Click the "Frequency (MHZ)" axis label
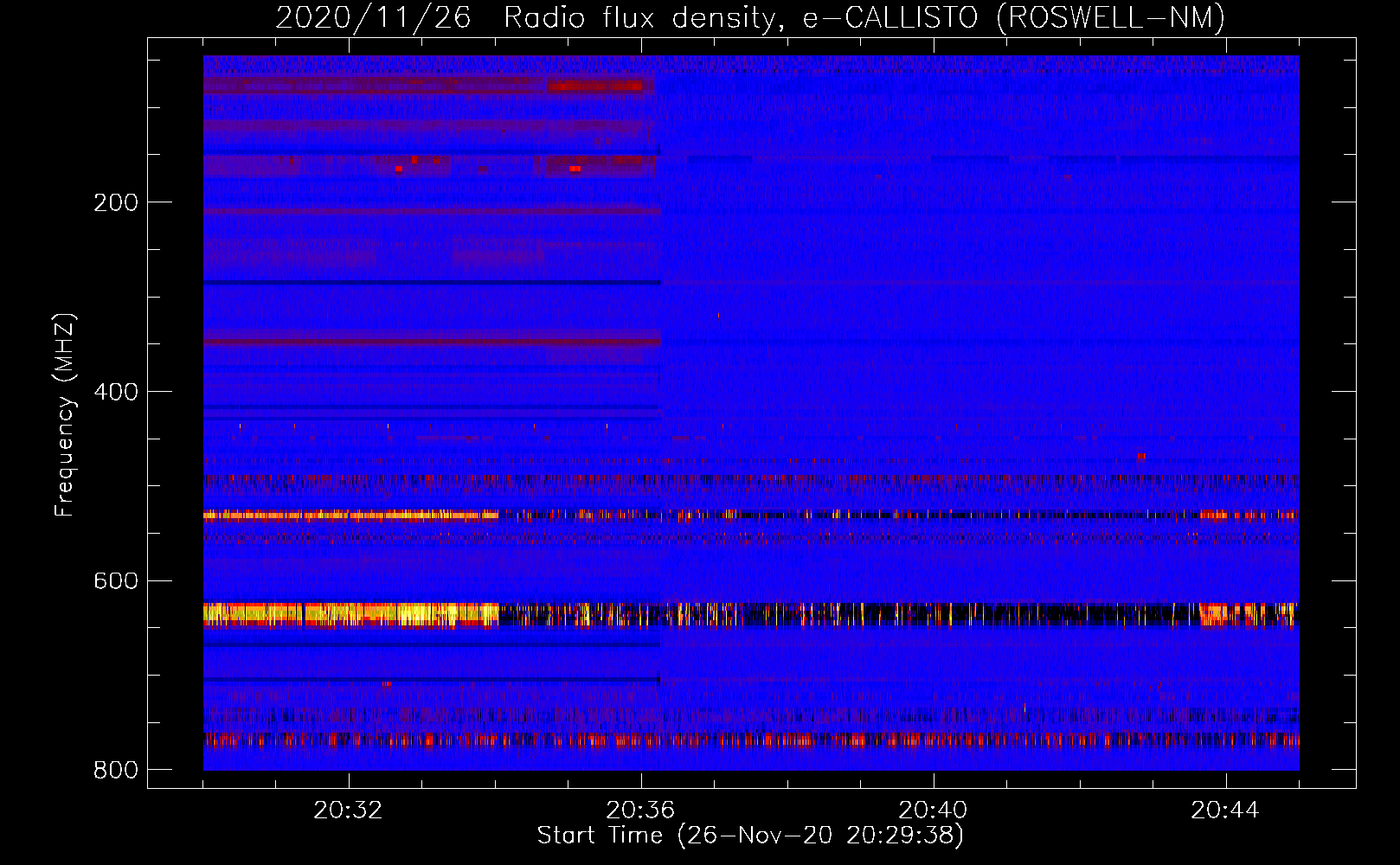This screenshot has width=1400, height=865. tap(65, 415)
